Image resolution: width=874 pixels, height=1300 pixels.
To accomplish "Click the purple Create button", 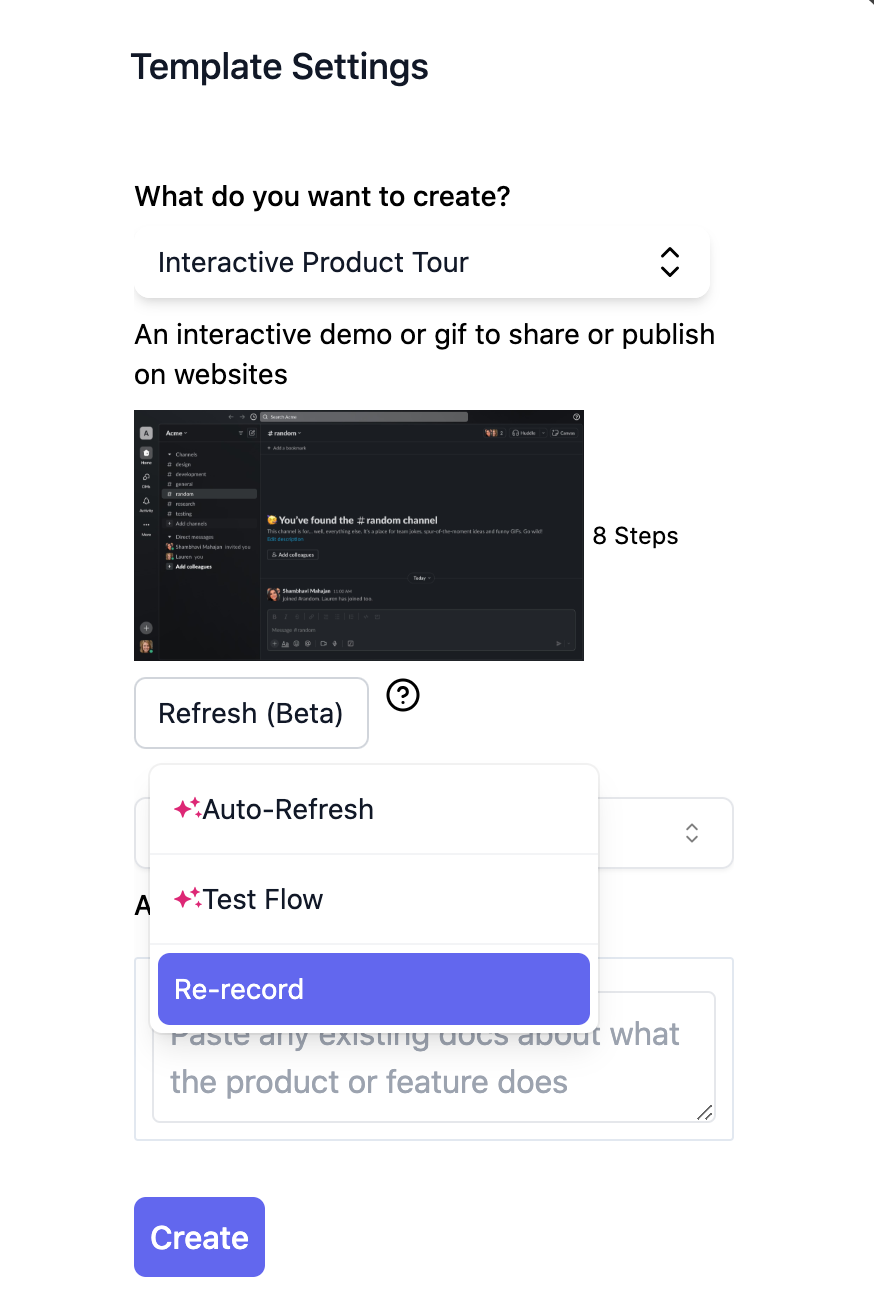I will (199, 1237).
